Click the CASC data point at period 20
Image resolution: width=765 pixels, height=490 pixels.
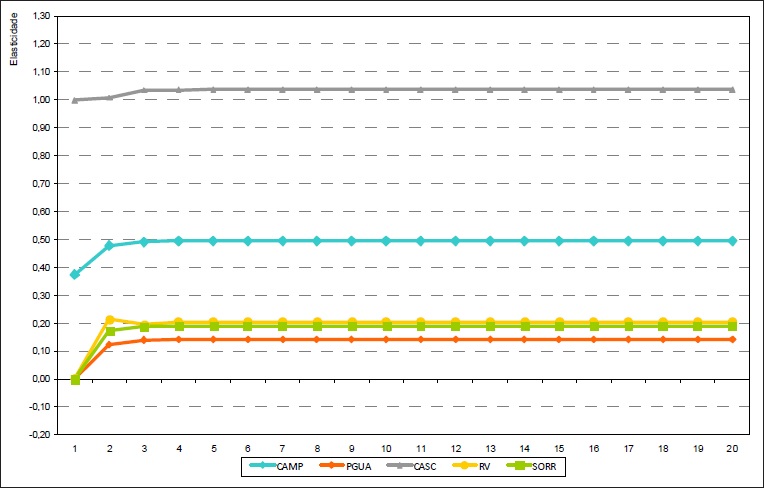point(732,89)
